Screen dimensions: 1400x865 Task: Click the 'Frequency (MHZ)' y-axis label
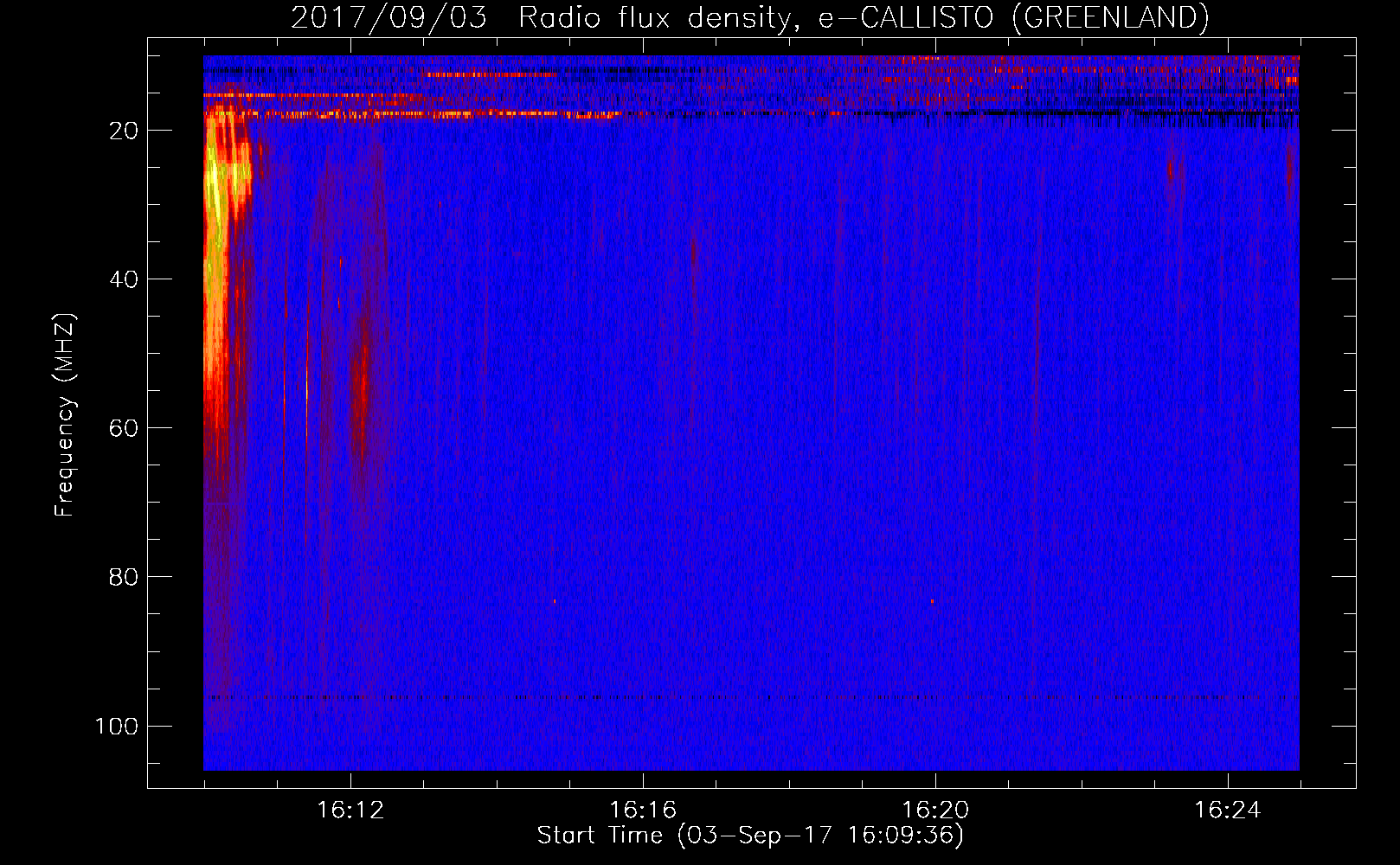(x=64, y=415)
